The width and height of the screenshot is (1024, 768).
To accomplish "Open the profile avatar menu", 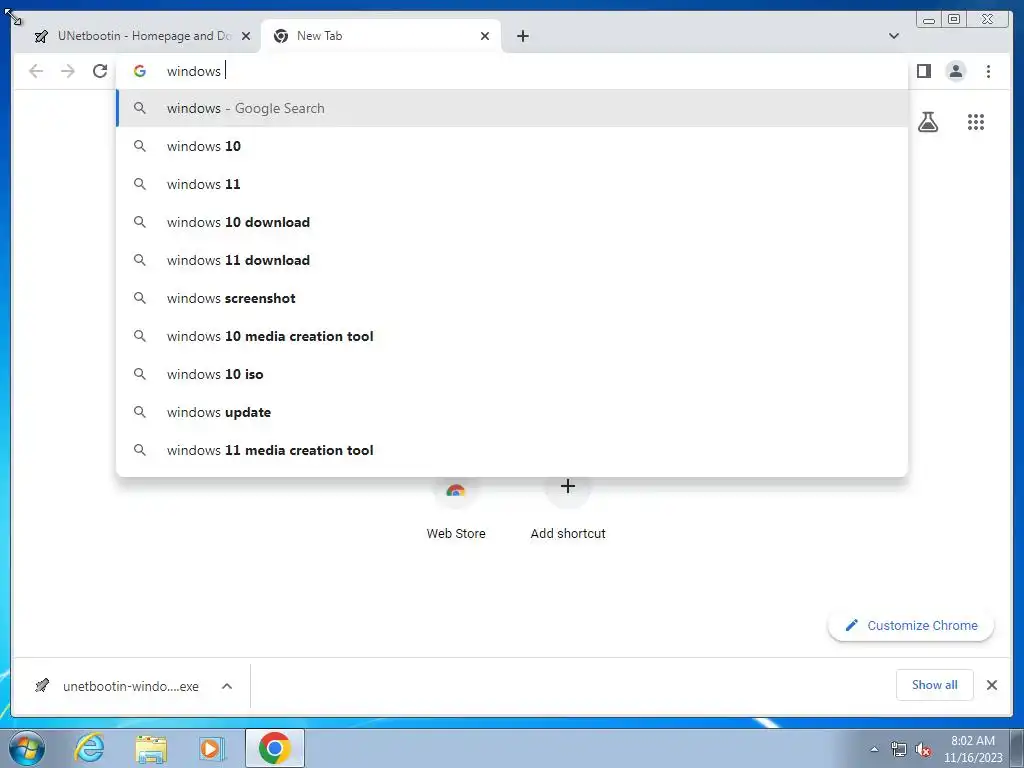I will tap(955, 71).
